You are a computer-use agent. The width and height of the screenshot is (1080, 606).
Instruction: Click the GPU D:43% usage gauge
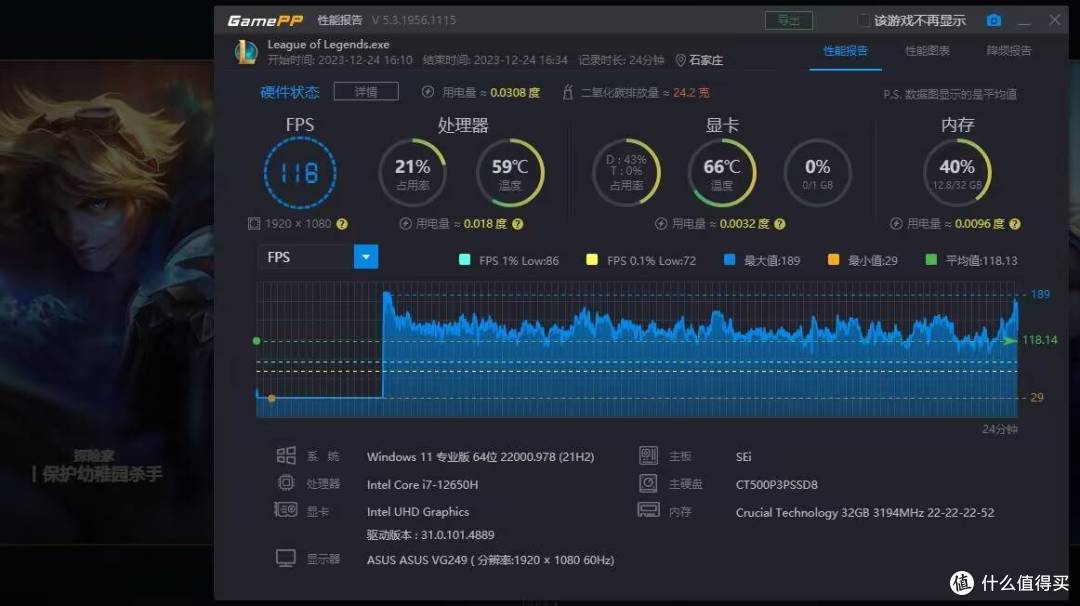pyautogui.click(x=625, y=173)
